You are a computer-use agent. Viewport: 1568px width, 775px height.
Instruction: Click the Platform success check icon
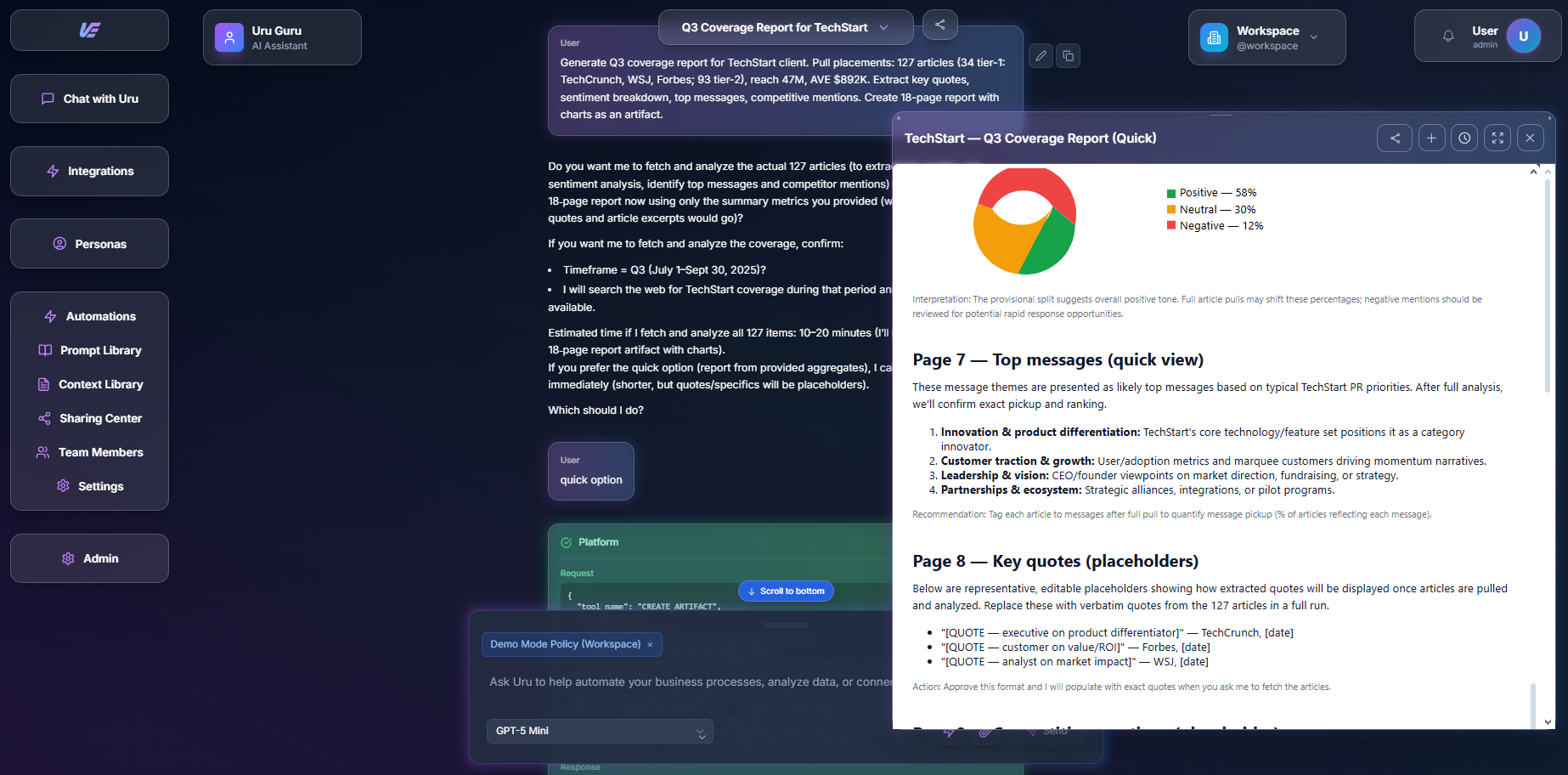[566, 541]
